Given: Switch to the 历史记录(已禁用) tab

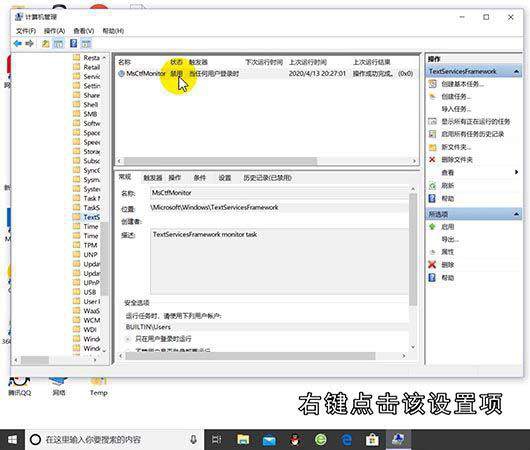Looking at the screenshot, I should point(267,177).
